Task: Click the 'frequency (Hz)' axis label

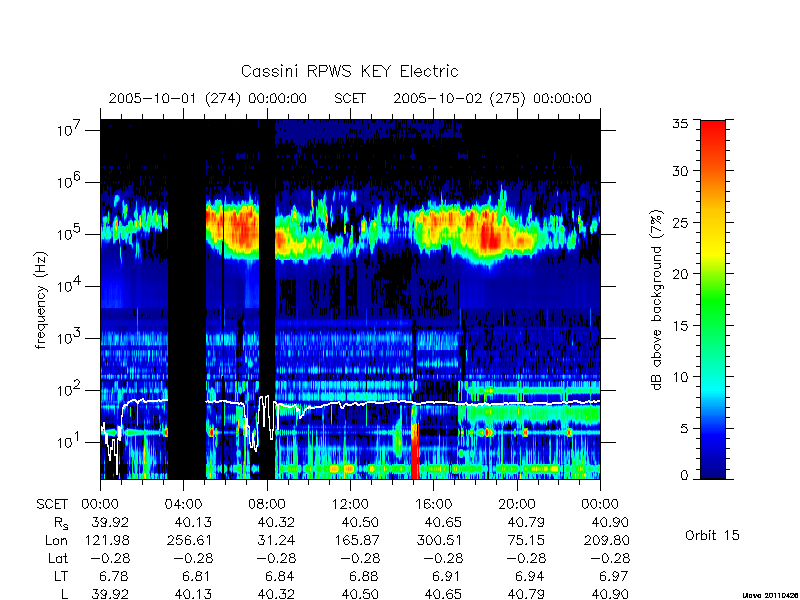Action: point(41,301)
